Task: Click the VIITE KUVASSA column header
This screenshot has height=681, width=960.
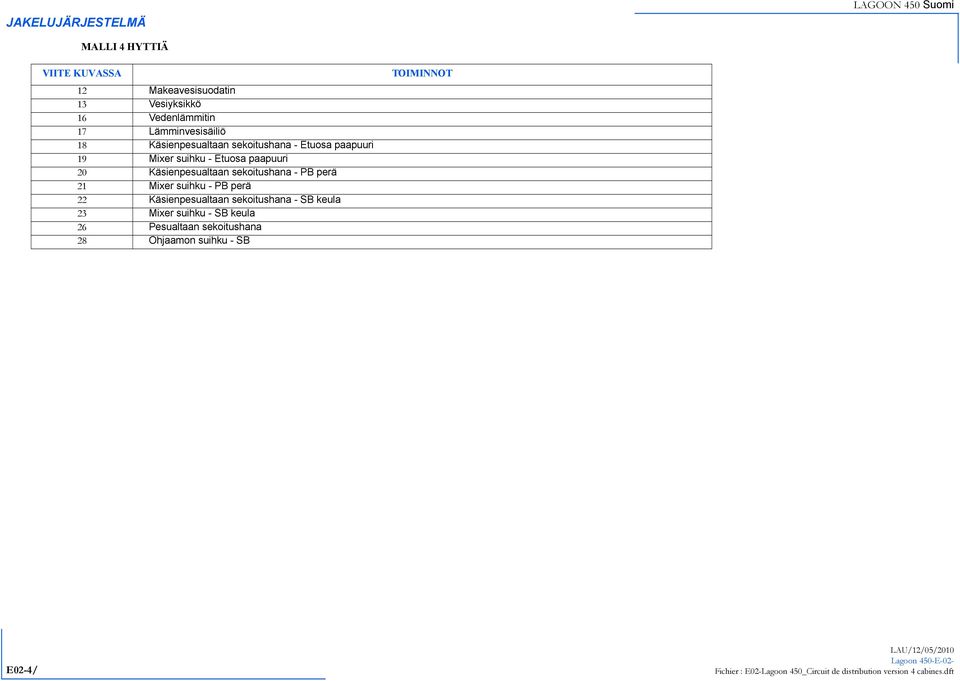Action: click(x=82, y=73)
